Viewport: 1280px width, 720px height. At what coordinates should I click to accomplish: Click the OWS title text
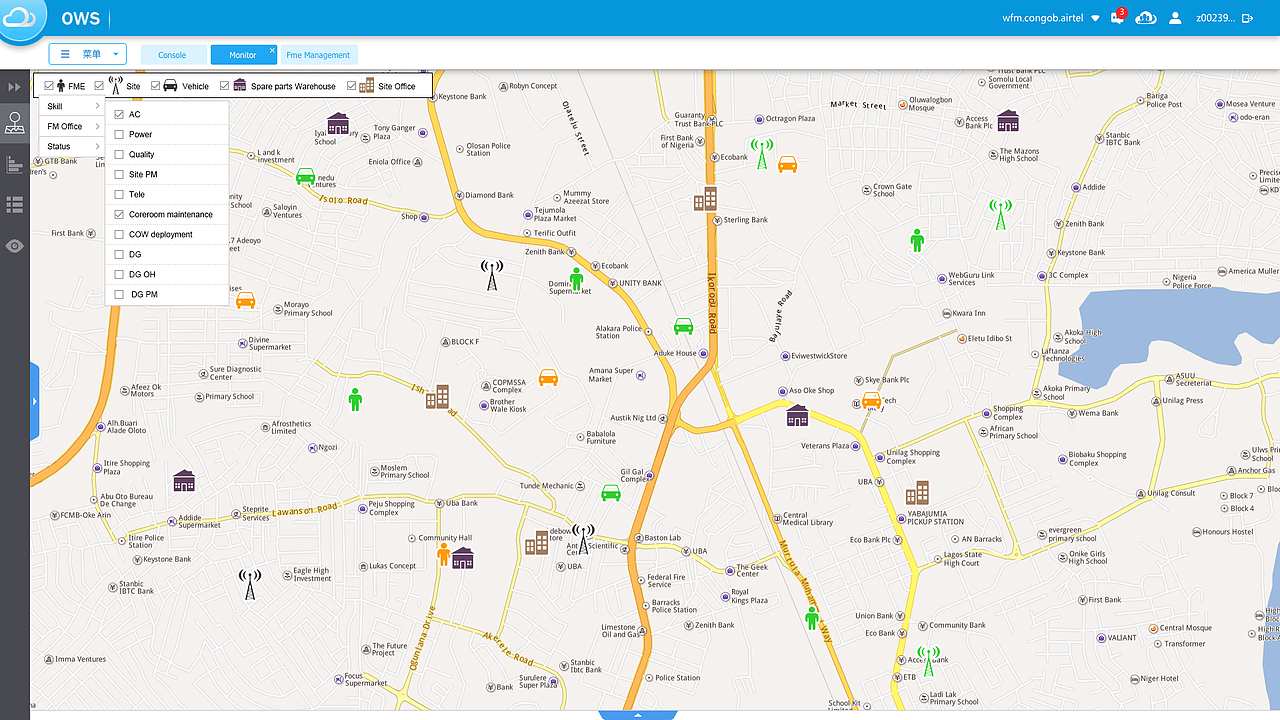click(x=80, y=18)
